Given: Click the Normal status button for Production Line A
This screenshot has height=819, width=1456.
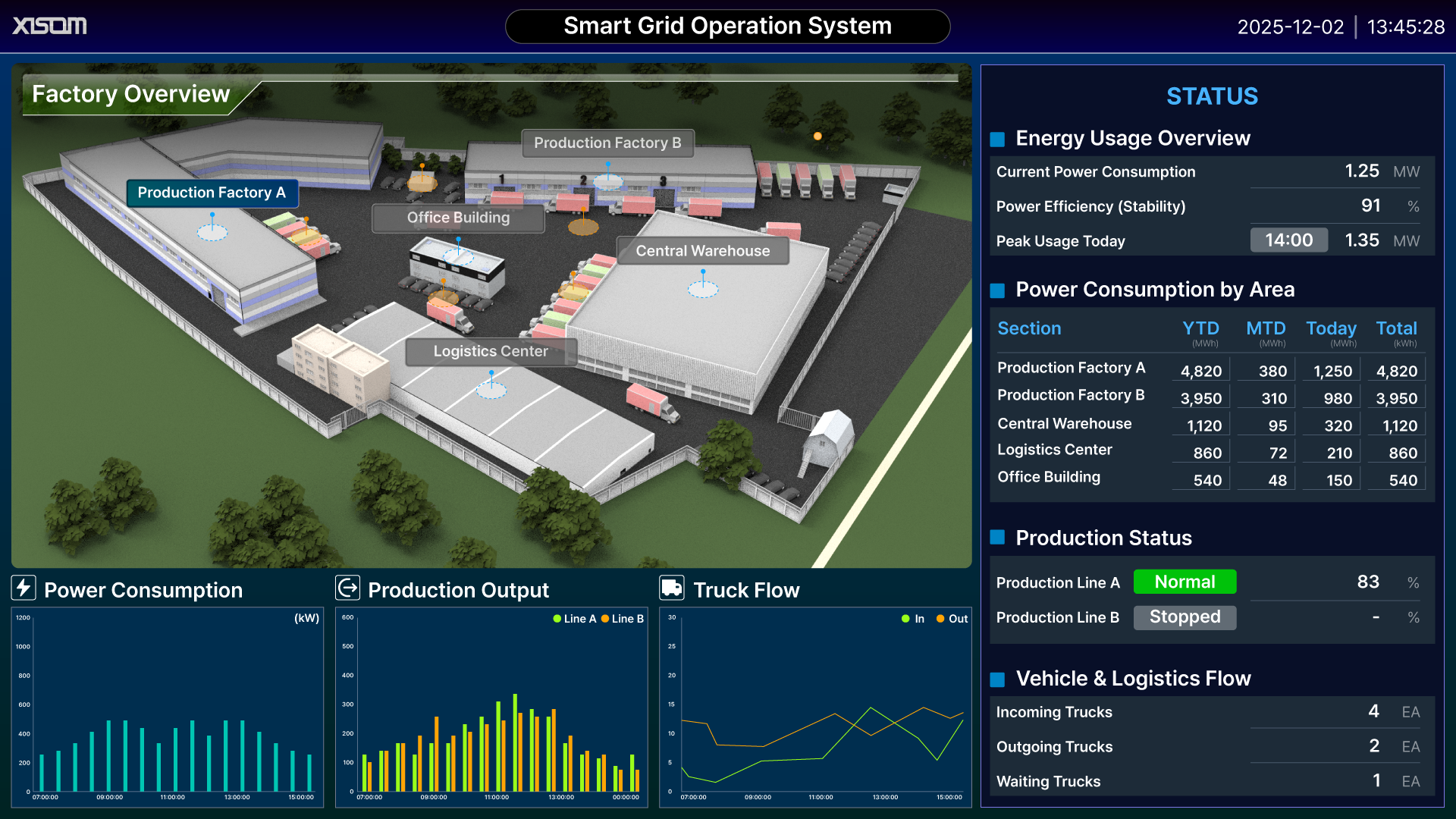Looking at the screenshot, I should pyautogui.click(x=1185, y=582).
